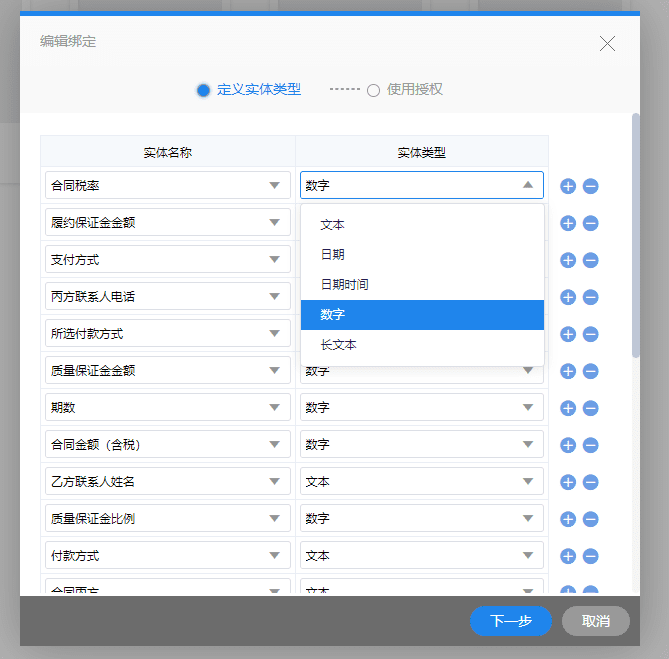Add a row after 合同金额（含税）
The width and height of the screenshot is (669, 659).
click(x=568, y=445)
